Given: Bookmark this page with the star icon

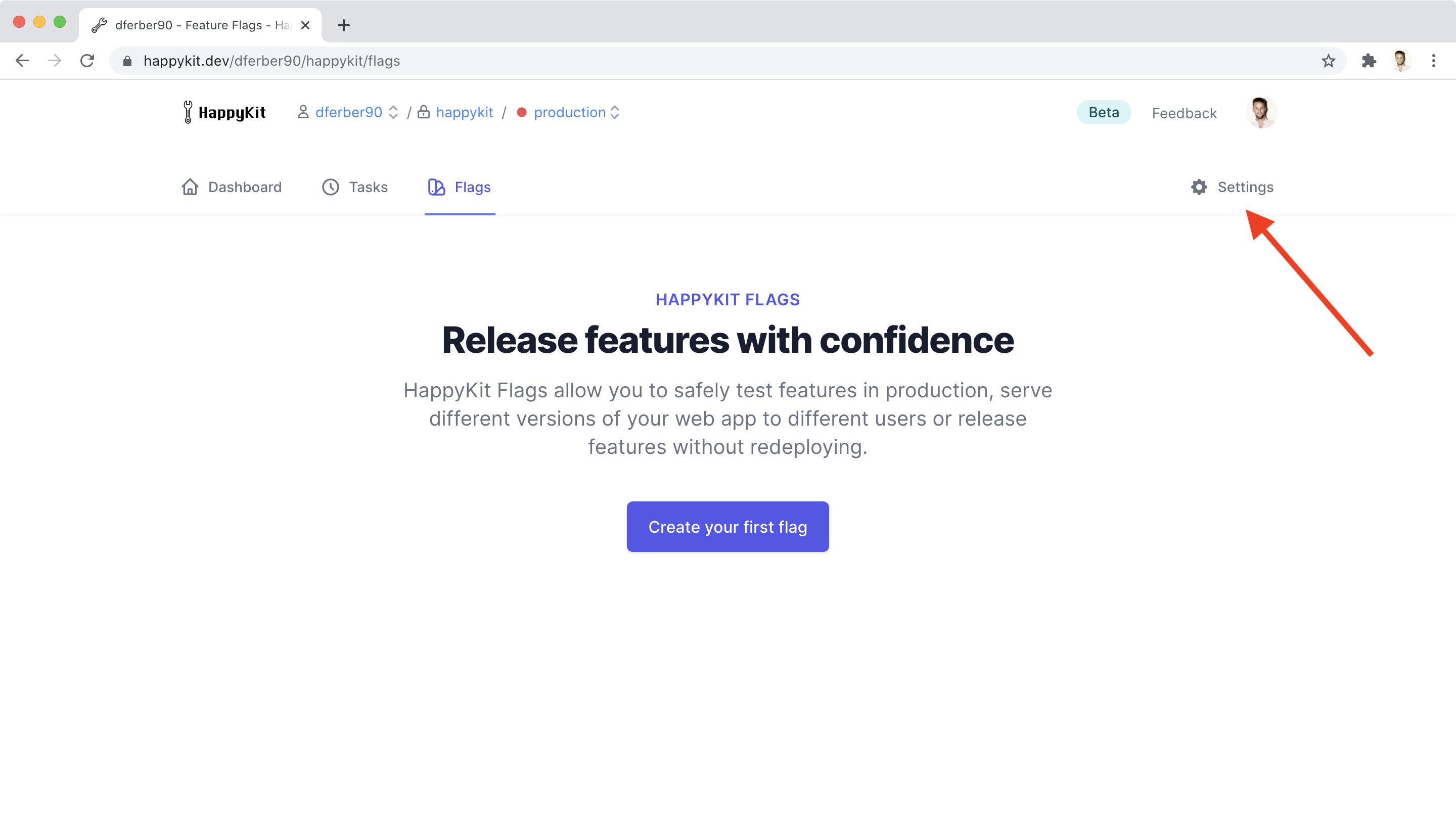Looking at the screenshot, I should [1328, 61].
